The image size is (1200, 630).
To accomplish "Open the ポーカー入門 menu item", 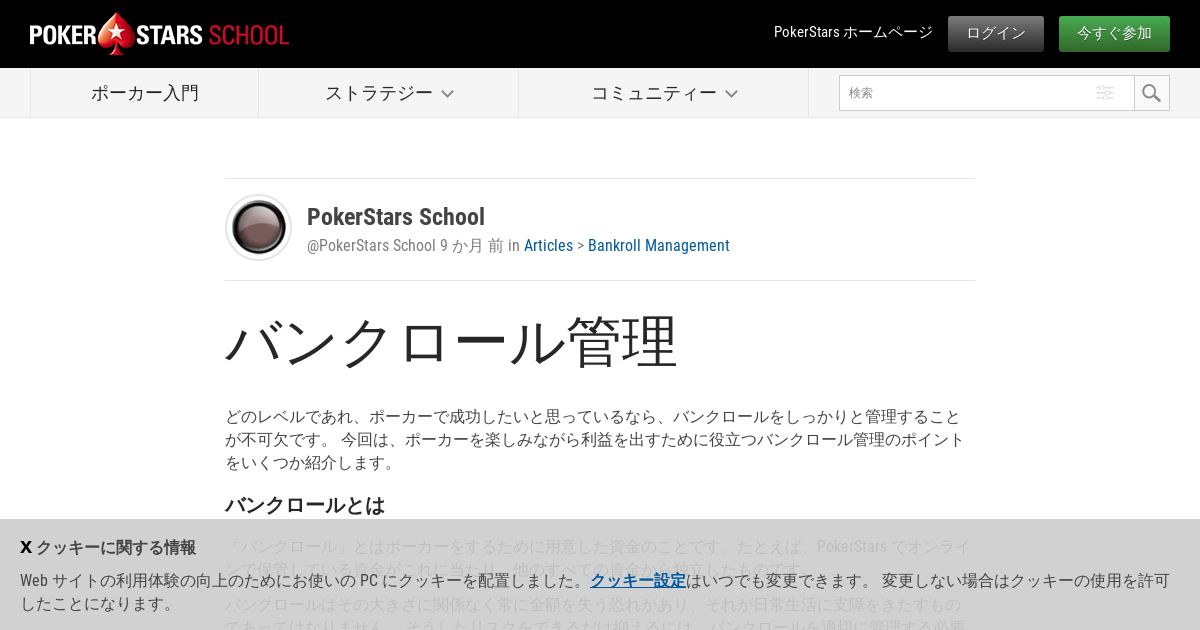I will (x=145, y=93).
